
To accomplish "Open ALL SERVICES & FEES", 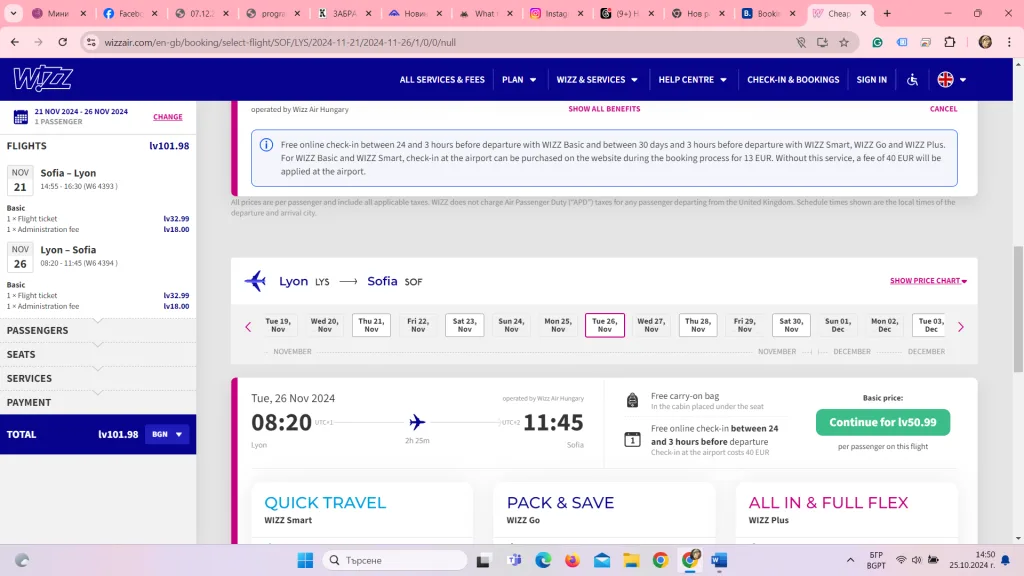I will pos(442,80).
